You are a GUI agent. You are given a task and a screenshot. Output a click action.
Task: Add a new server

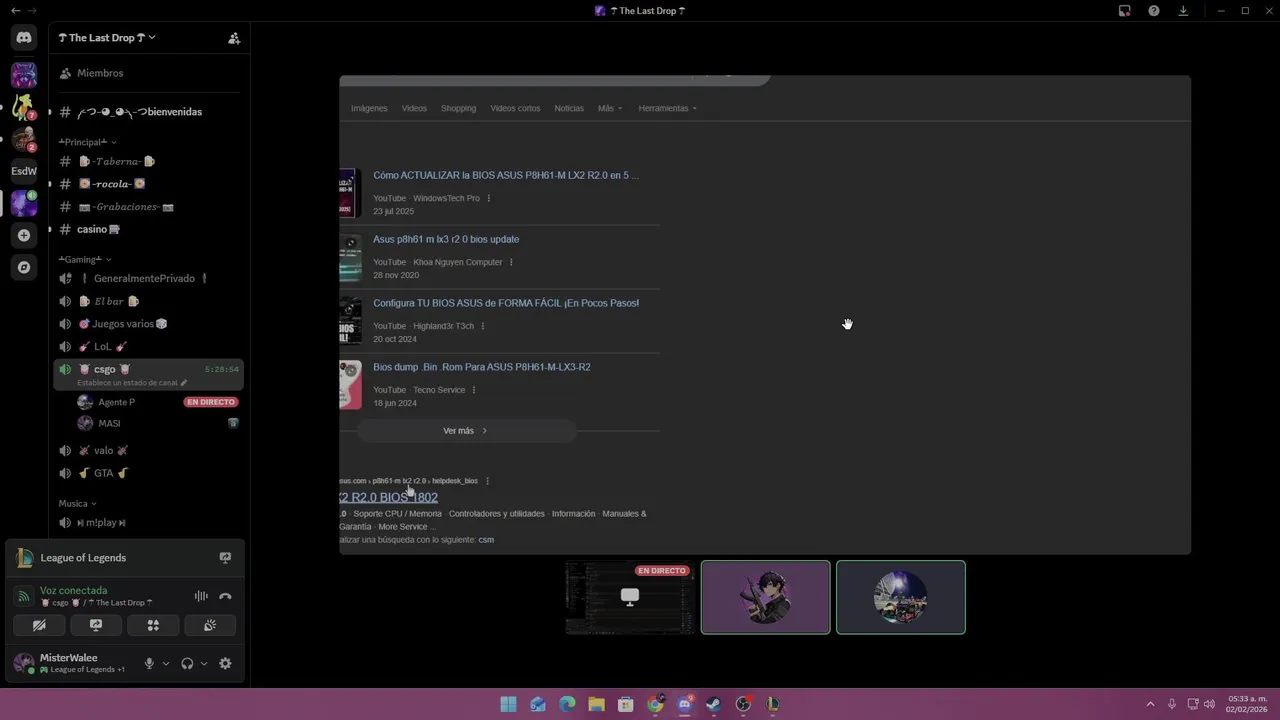(24, 235)
